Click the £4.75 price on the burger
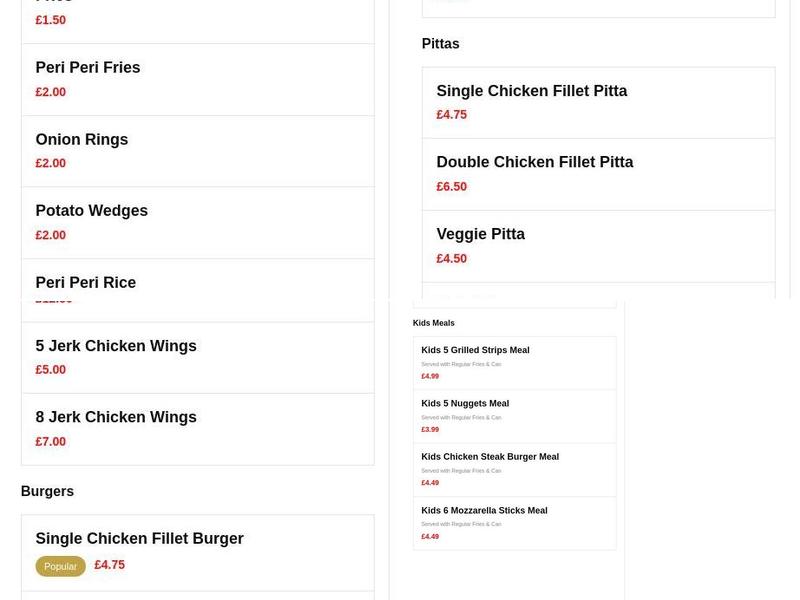Viewport: 800px width, 600px height. pos(109,565)
